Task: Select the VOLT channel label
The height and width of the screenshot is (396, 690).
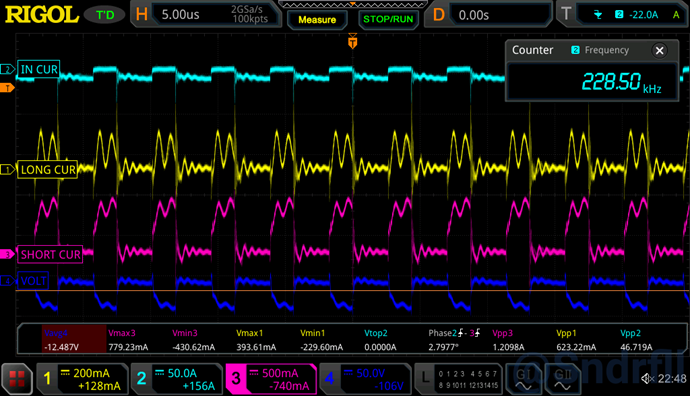Action: tap(33, 280)
